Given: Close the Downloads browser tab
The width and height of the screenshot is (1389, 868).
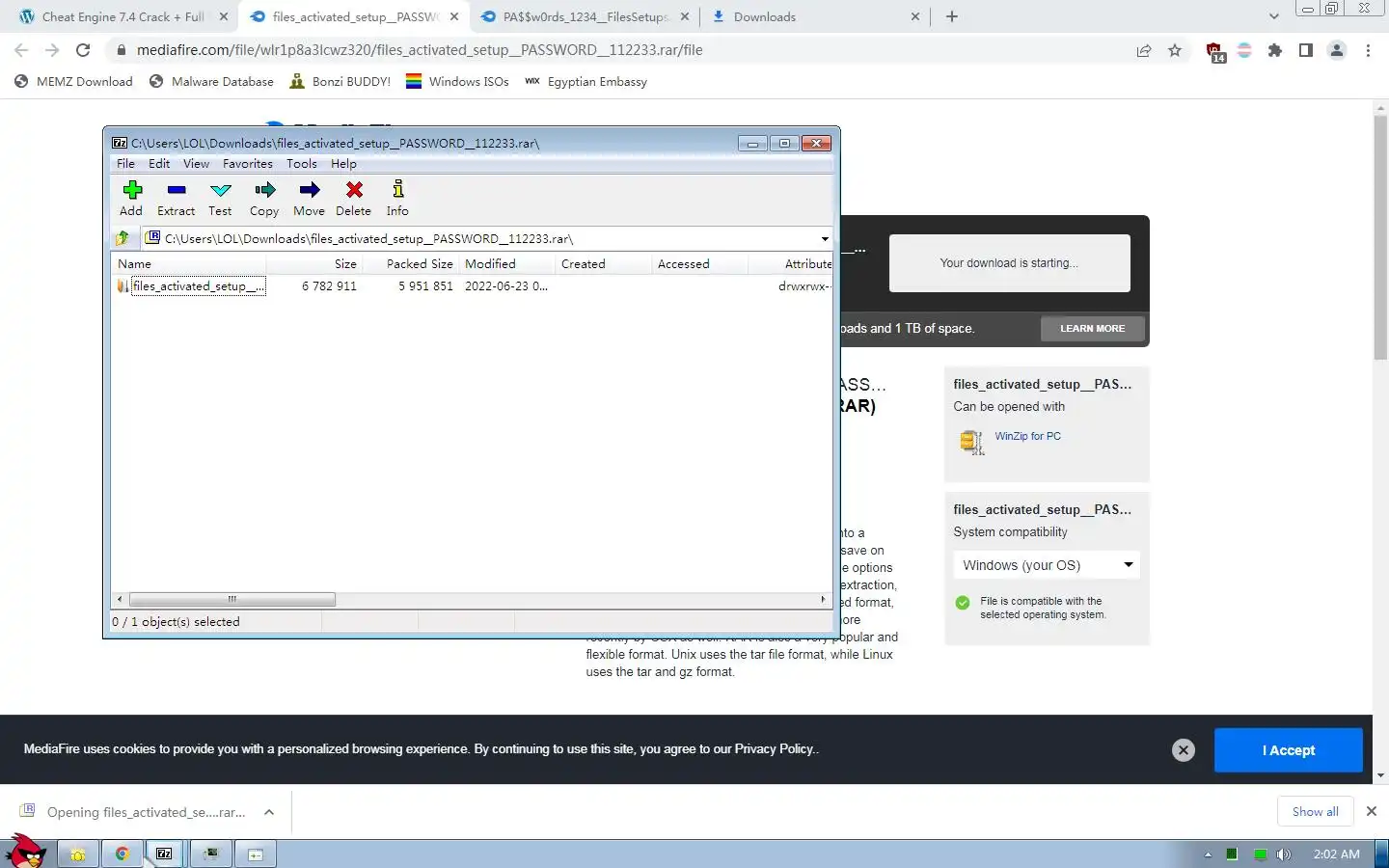Looking at the screenshot, I should coord(915,16).
